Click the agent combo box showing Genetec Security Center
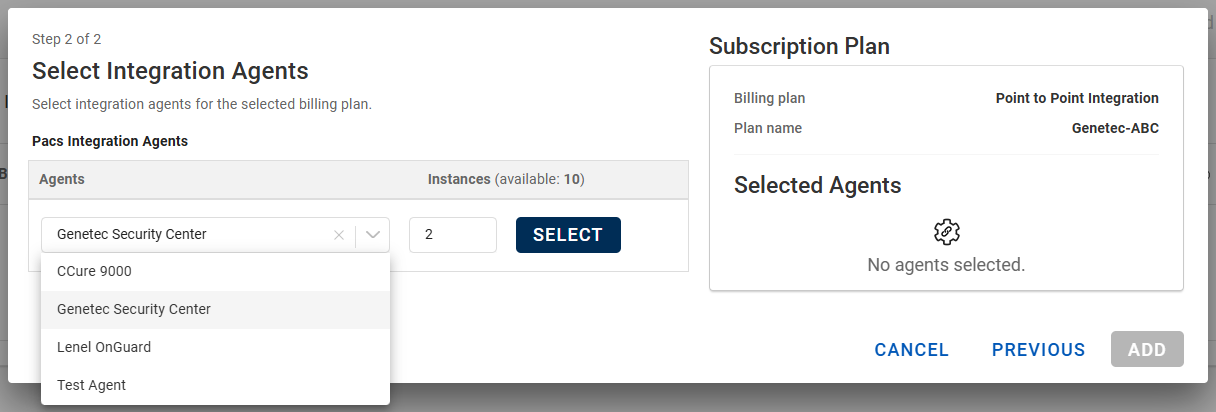 (190, 235)
